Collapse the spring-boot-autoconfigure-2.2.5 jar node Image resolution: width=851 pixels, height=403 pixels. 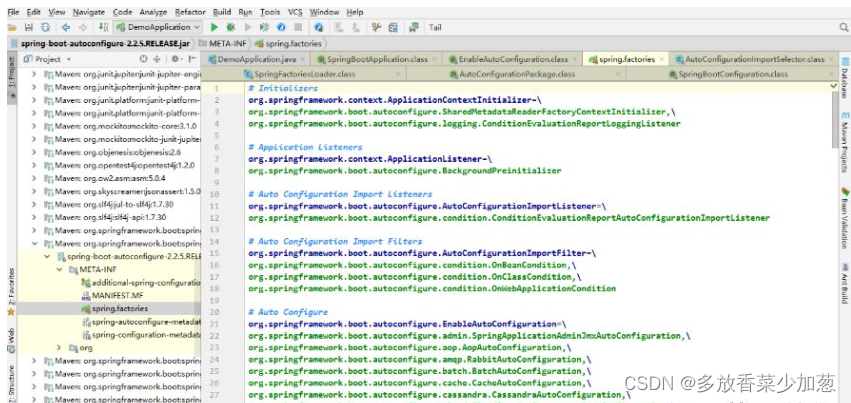click(x=47, y=257)
